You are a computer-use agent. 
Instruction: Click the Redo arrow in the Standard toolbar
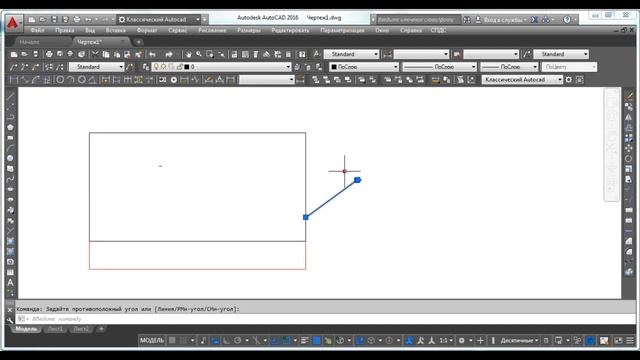coord(169,54)
